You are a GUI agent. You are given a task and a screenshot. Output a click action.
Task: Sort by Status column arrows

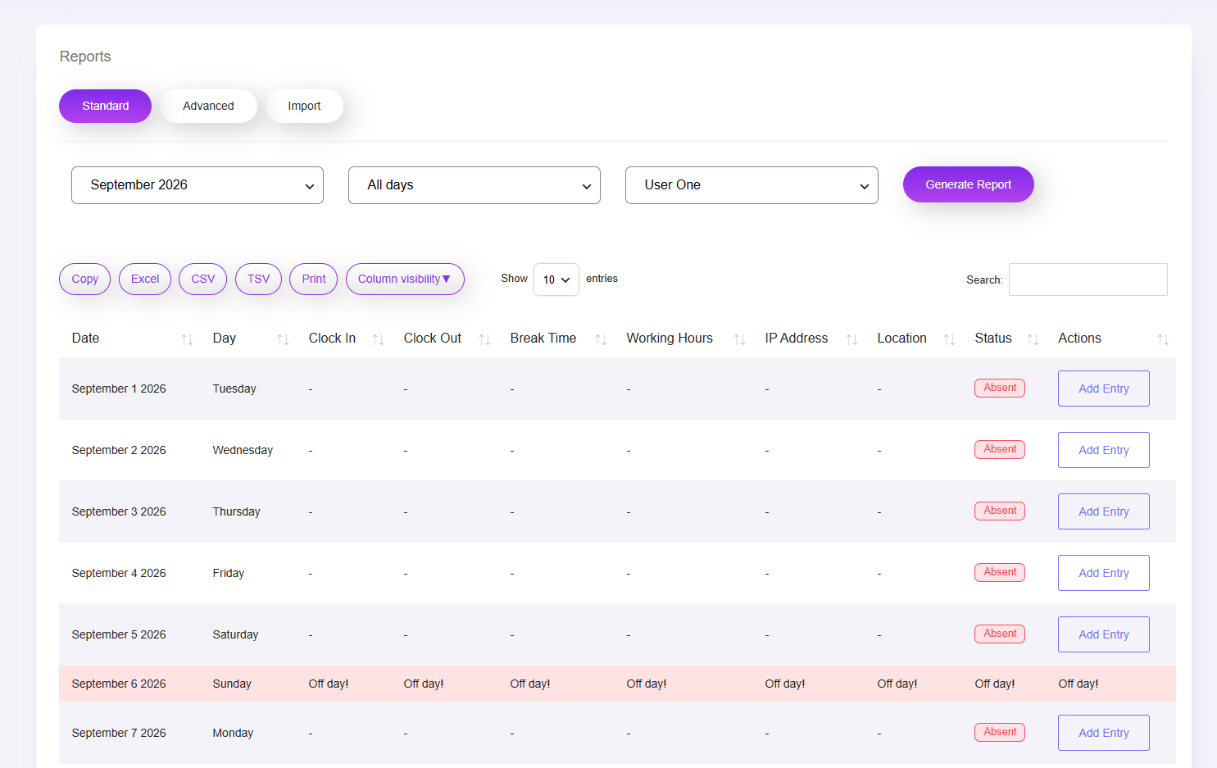[x=1033, y=339]
